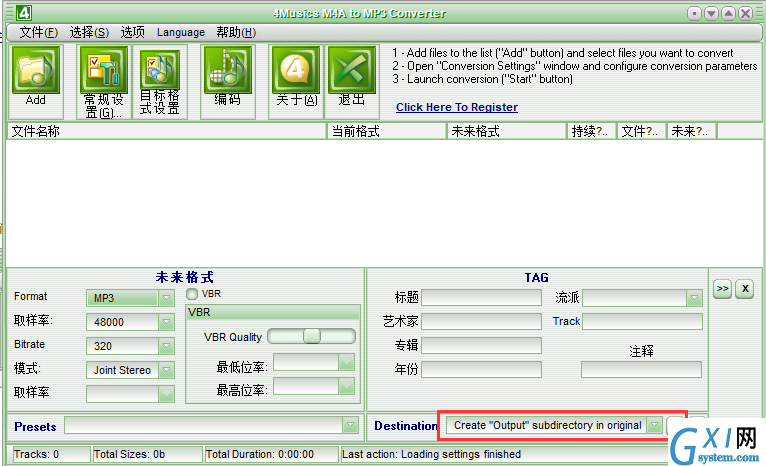
Task: Expand the Destination dropdown
Action: (x=654, y=425)
